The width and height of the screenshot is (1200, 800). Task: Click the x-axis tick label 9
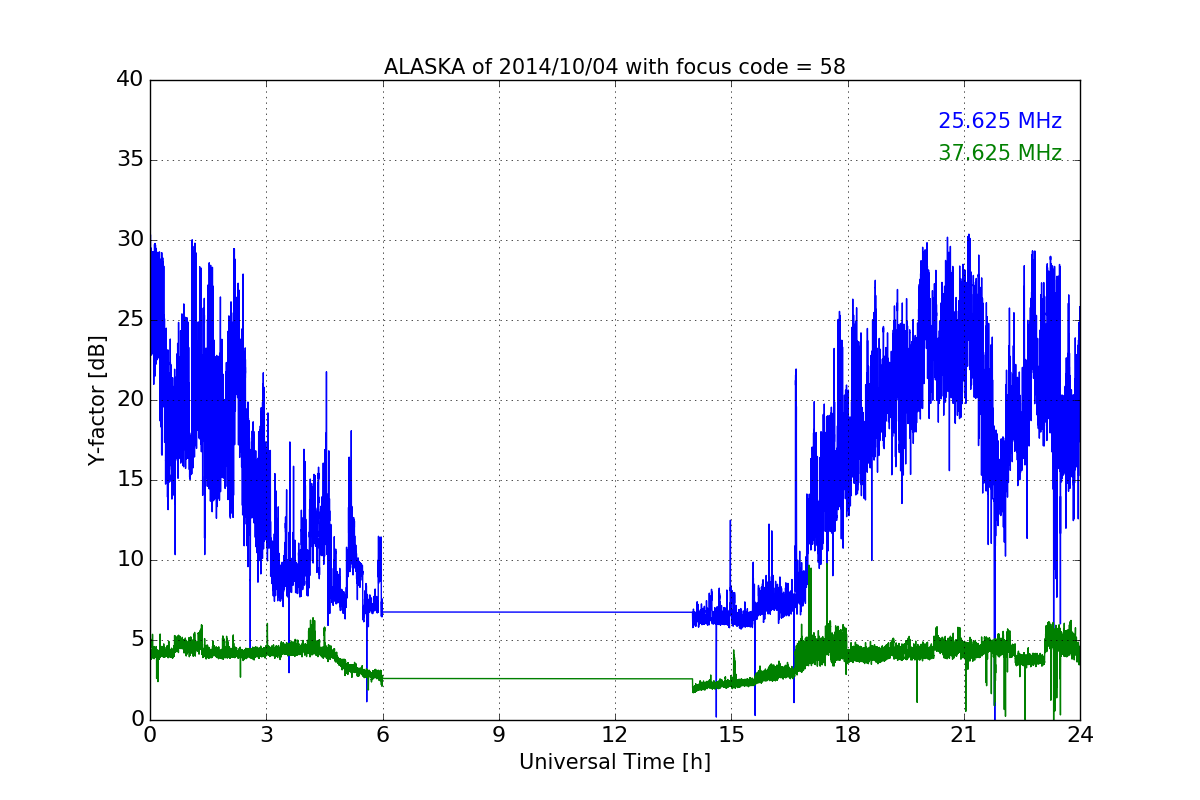[x=499, y=735]
